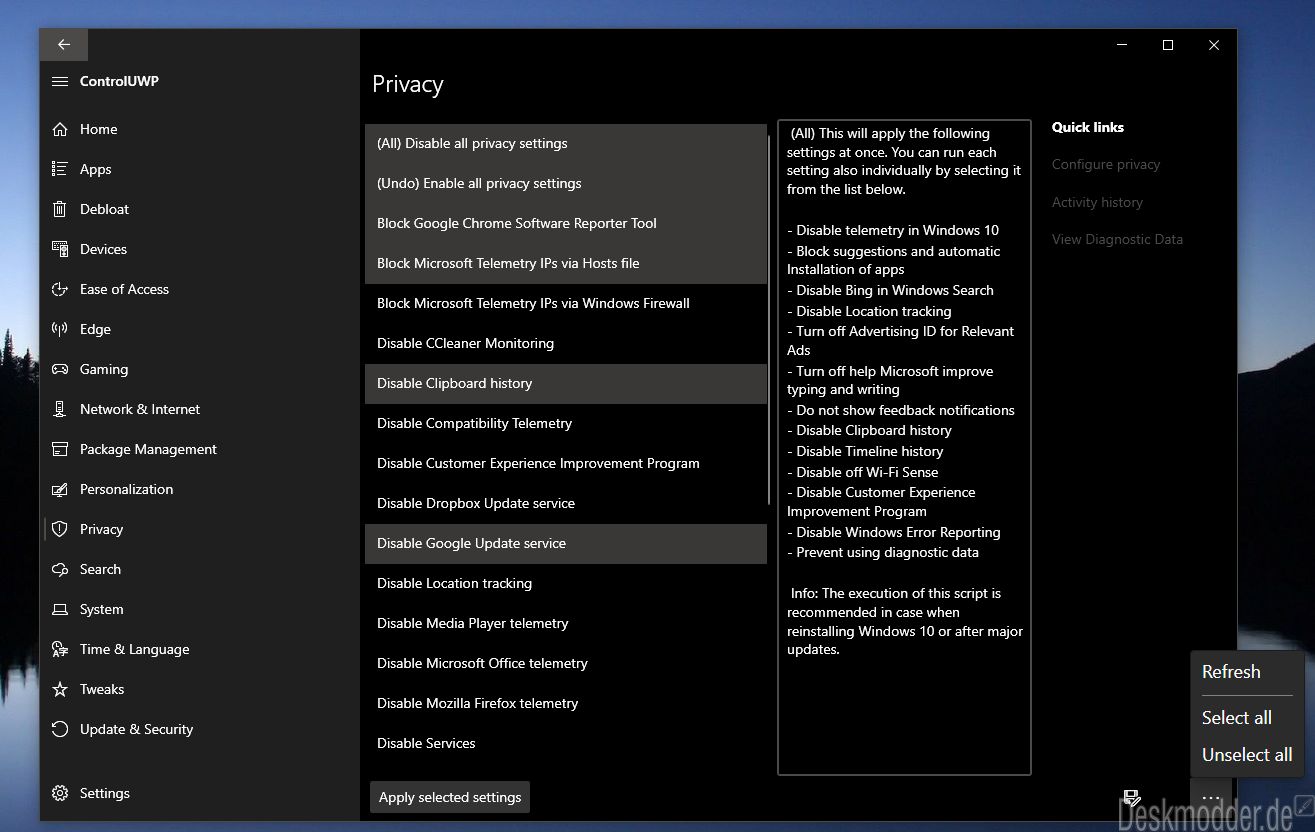Choose Refresh from the flyout menu

[x=1231, y=672]
